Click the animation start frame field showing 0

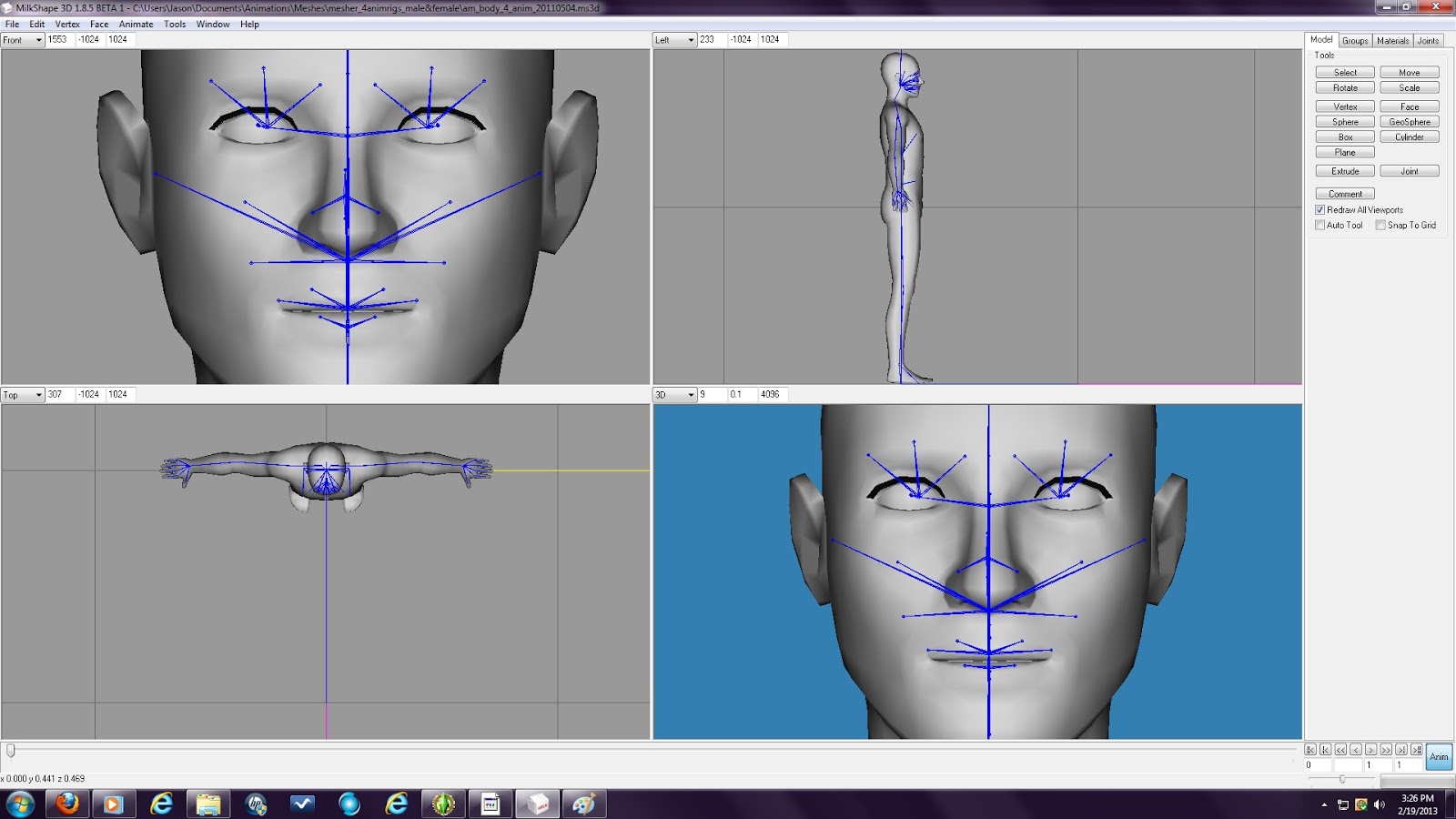coord(1318,765)
